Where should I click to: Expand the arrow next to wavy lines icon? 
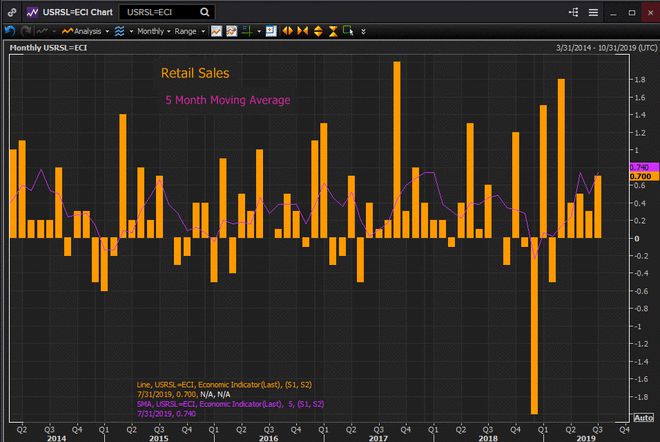[131, 32]
